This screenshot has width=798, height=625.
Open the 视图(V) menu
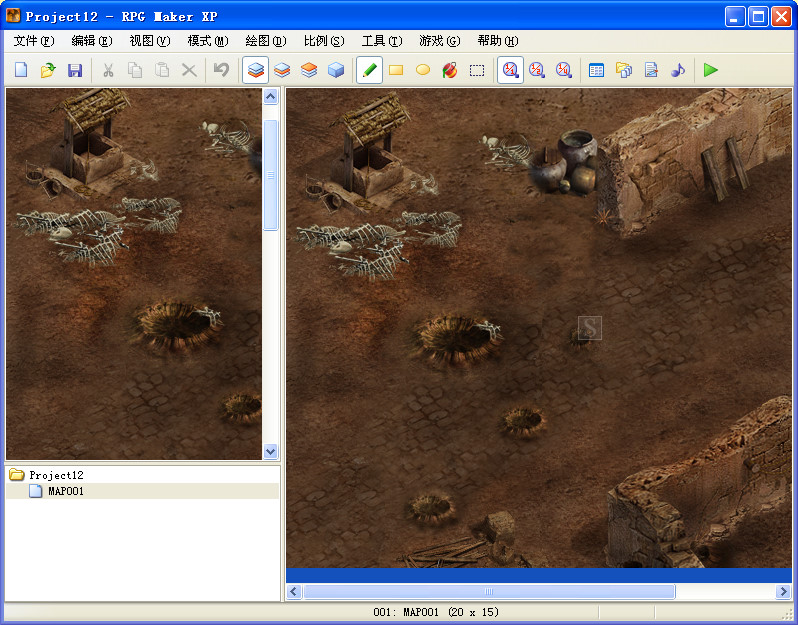pos(150,41)
